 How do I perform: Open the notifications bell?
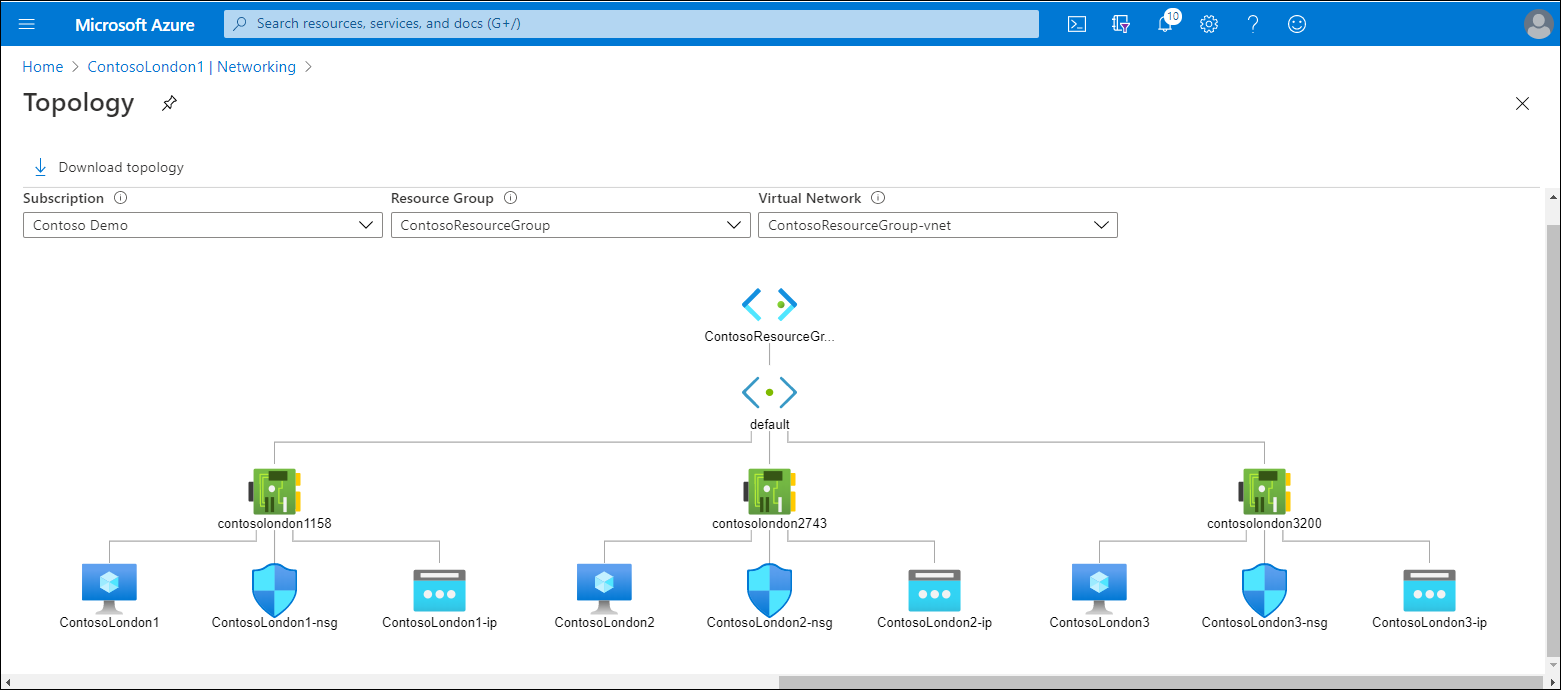pyautogui.click(x=1165, y=23)
